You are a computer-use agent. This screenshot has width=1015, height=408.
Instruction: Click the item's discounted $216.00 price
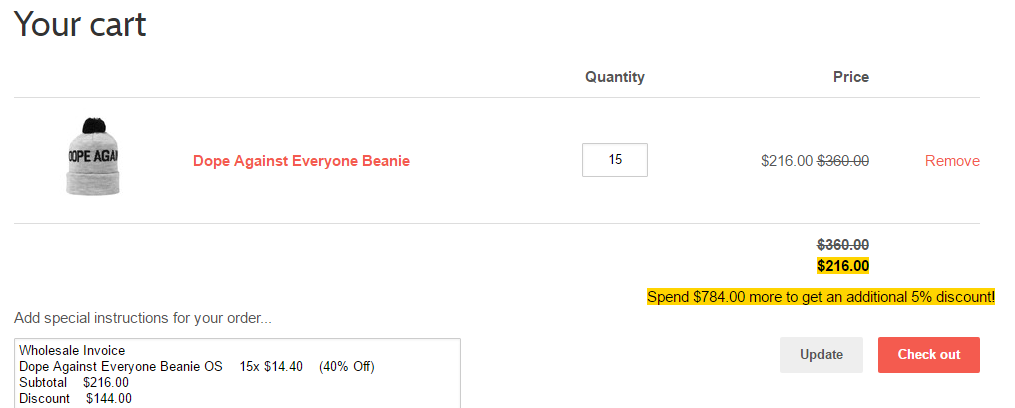[x=786, y=161]
